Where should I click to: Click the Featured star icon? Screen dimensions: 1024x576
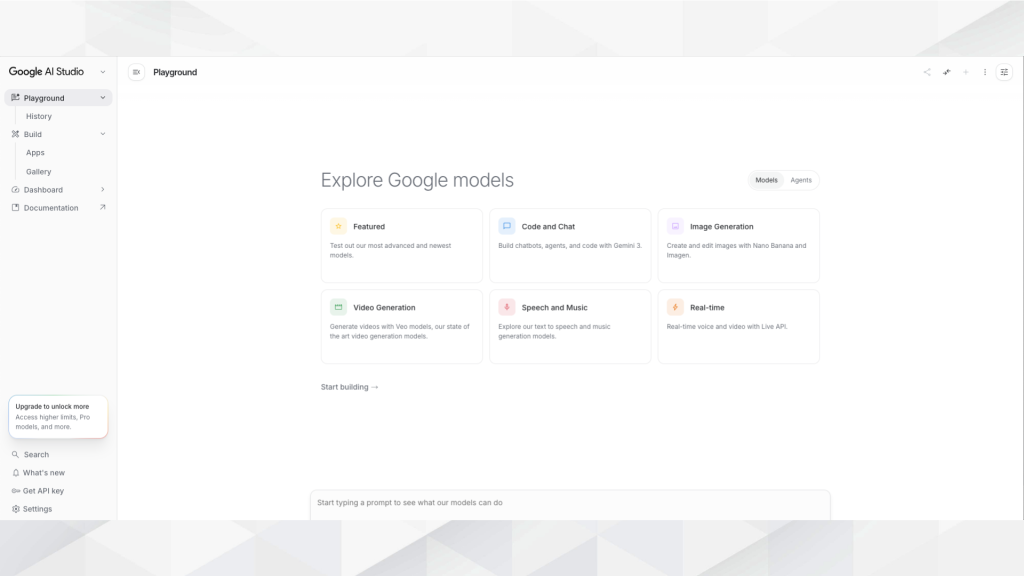click(338, 226)
